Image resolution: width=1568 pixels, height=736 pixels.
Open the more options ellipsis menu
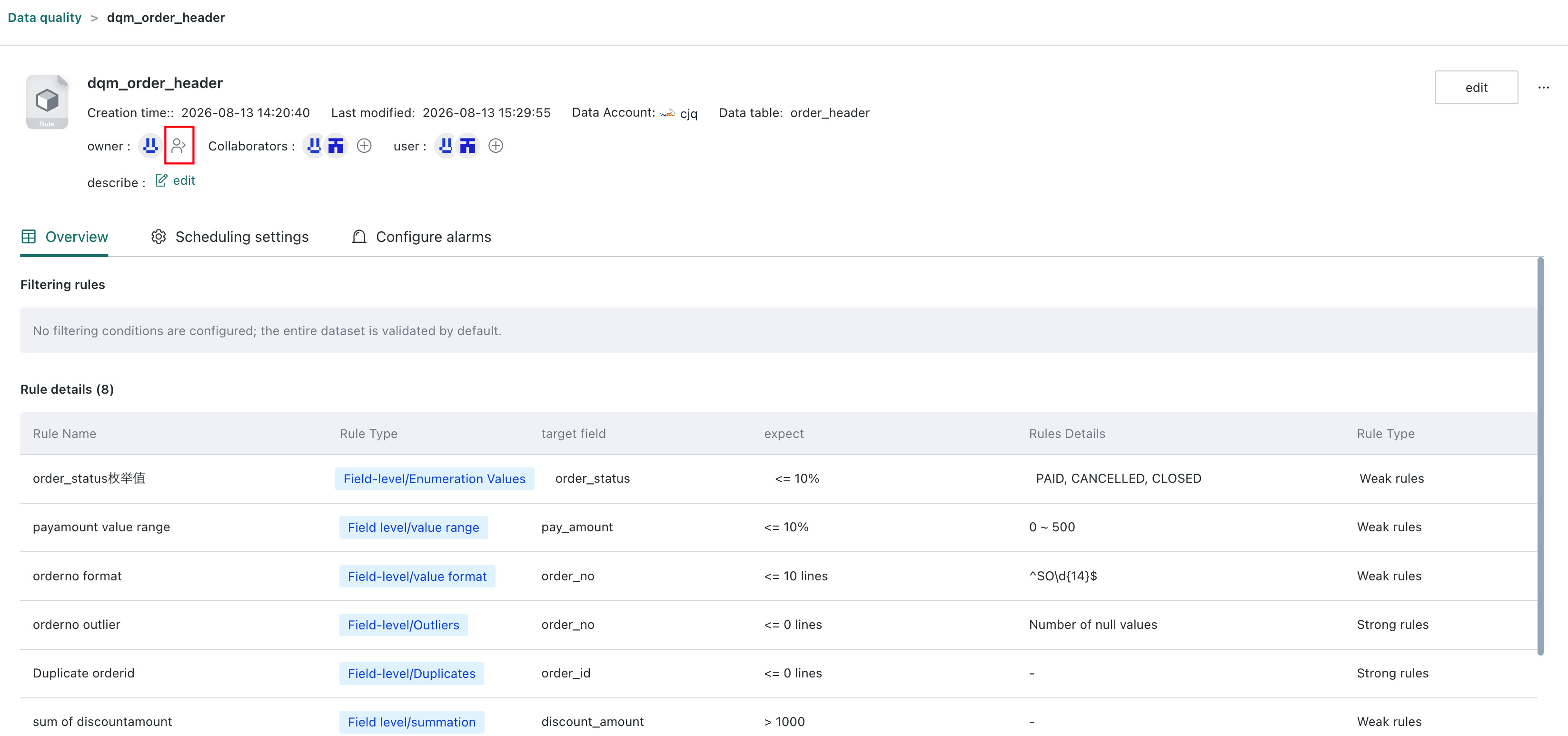(x=1544, y=88)
